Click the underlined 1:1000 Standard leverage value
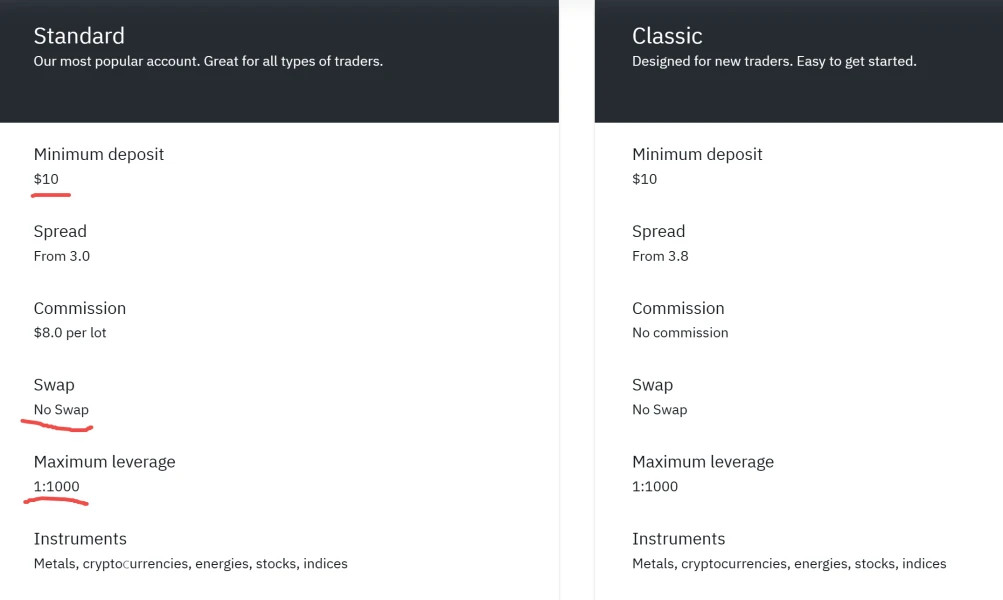This screenshot has height=600, width=1003. pyautogui.click(x=56, y=487)
